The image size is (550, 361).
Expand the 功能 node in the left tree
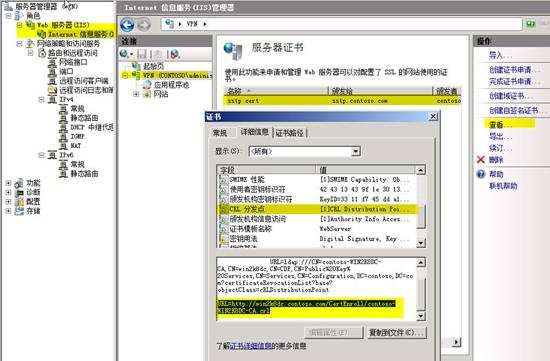(x=8, y=183)
